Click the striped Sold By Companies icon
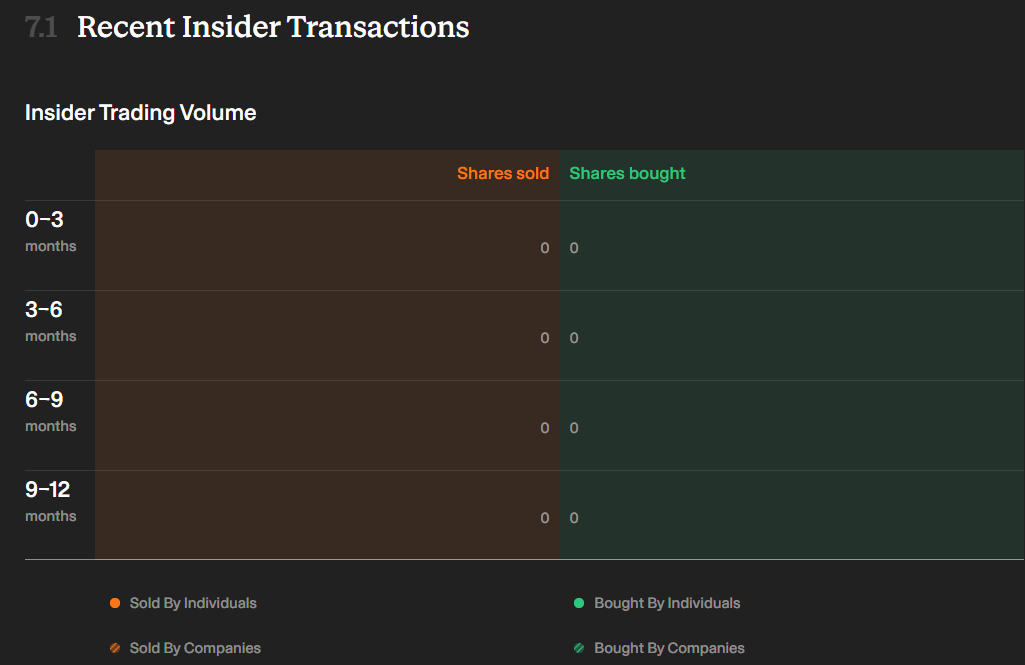The image size is (1025, 665). (x=115, y=648)
